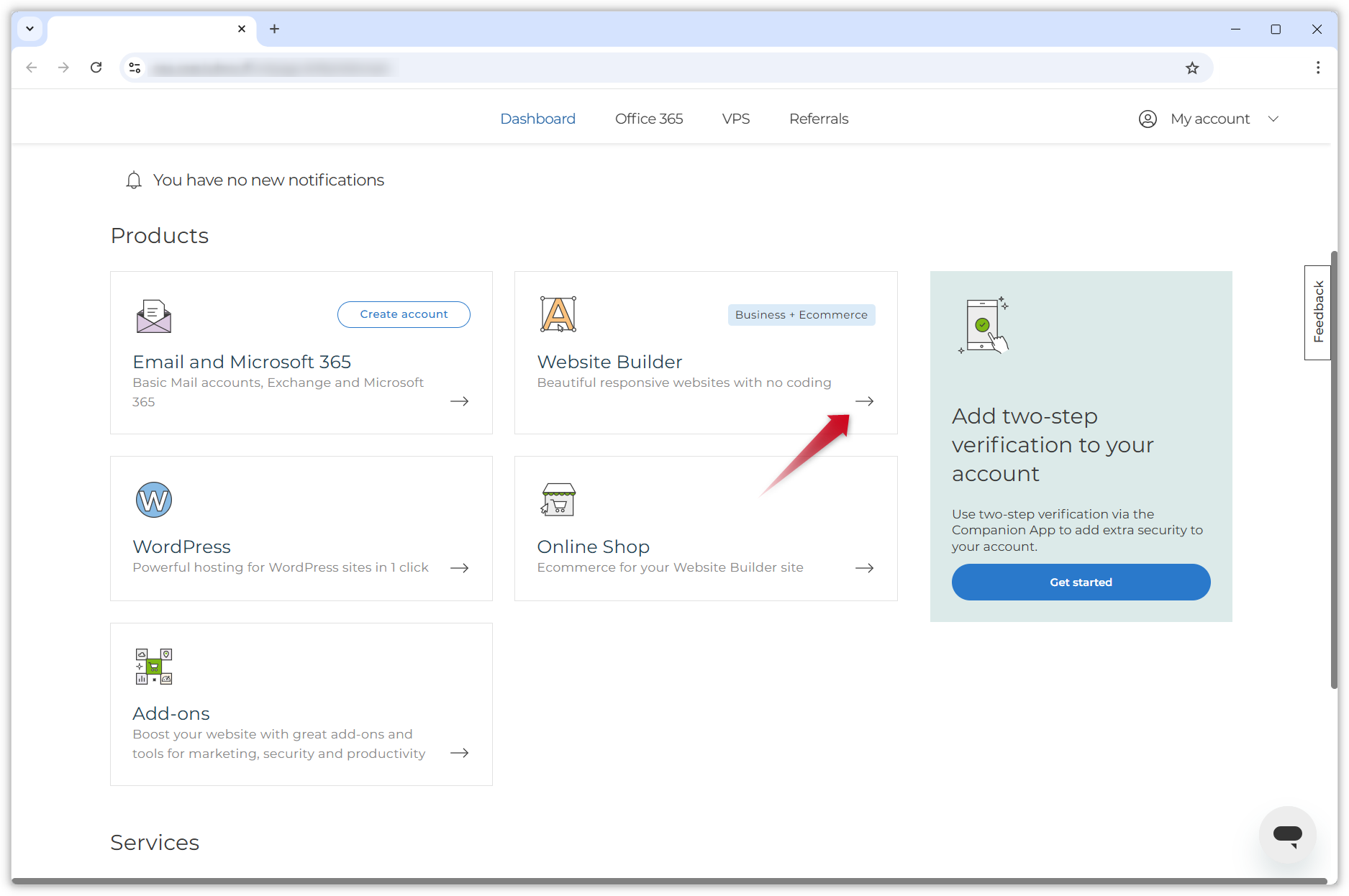The image size is (1349, 896).
Task: Click the Online Shop storefront icon
Action: (x=558, y=499)
